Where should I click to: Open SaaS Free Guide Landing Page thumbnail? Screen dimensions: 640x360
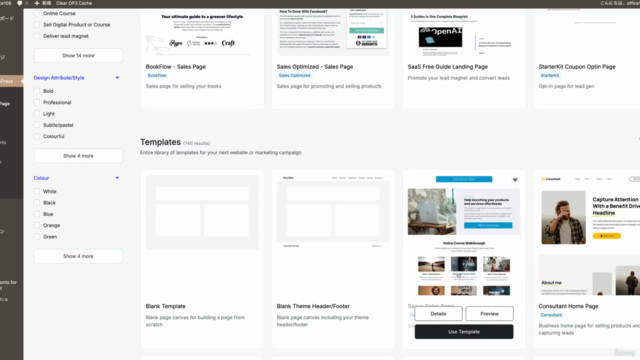click(x=464, y=33)
